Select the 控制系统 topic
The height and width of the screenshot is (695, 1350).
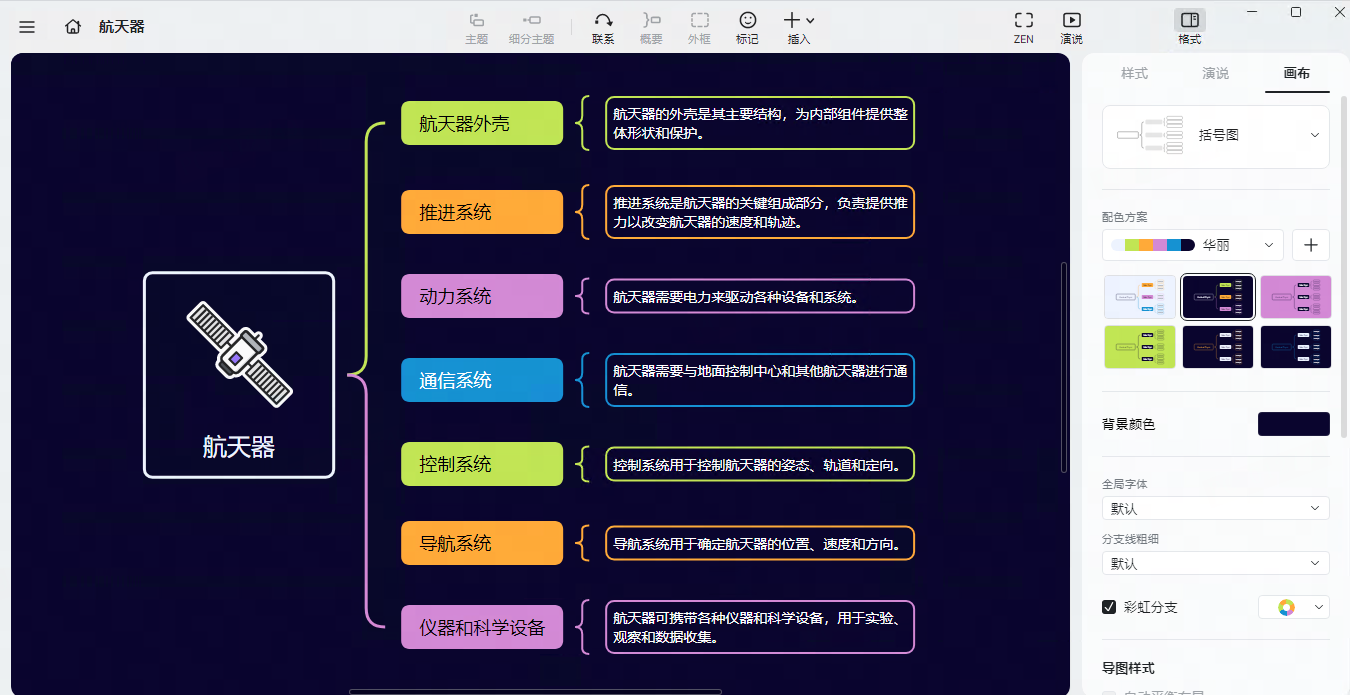click(482, 464)
